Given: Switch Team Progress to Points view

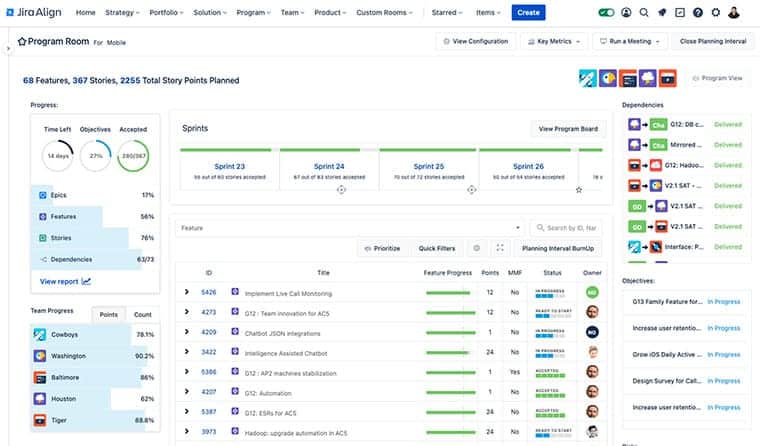Looking at the screenshot, I should [109, 314].
